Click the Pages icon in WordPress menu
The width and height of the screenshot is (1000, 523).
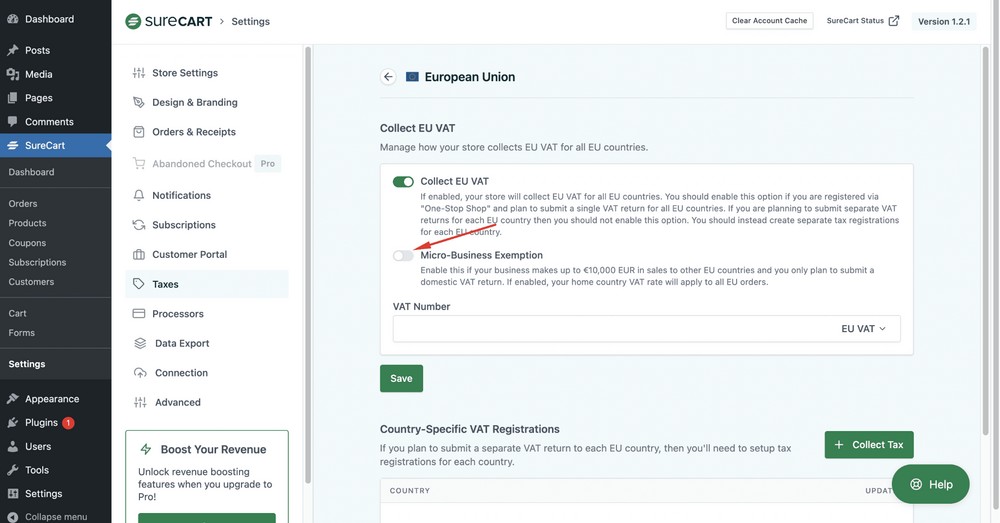13,98
